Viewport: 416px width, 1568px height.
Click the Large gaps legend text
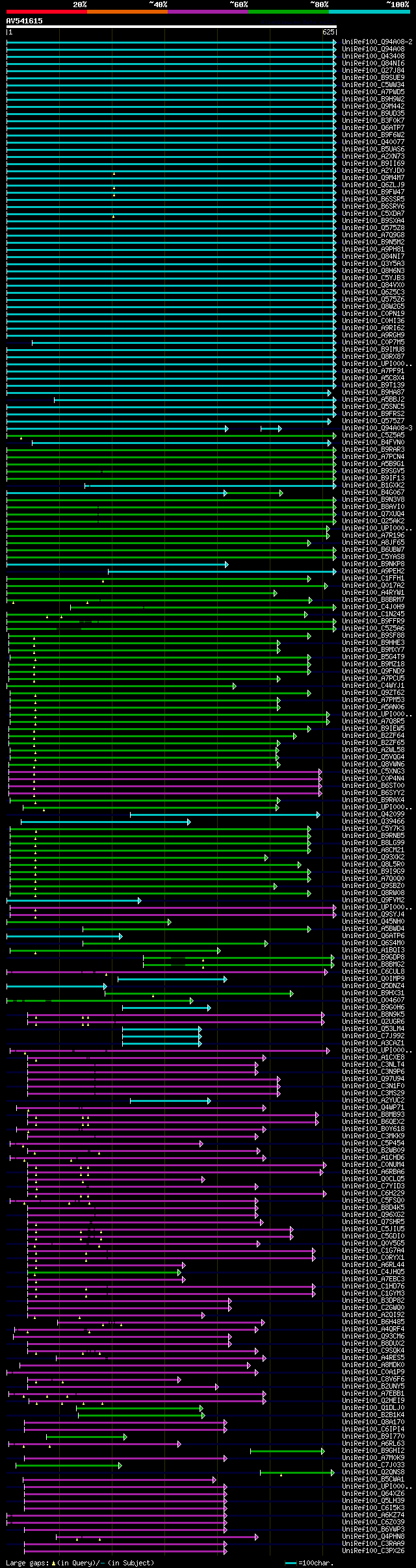80,1562
